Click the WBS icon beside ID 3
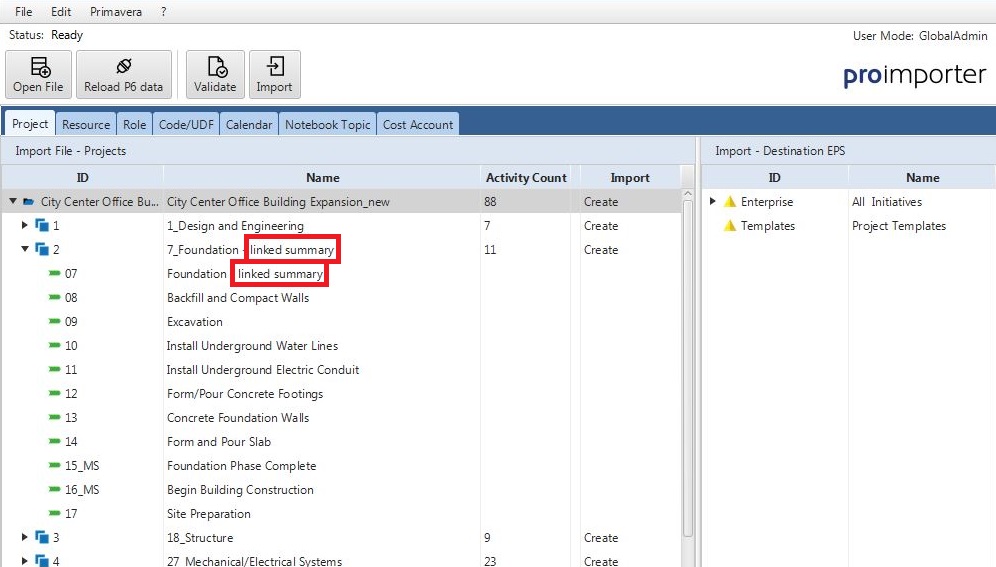The height and width of the screenshot is (567, 996). [42, 538]
